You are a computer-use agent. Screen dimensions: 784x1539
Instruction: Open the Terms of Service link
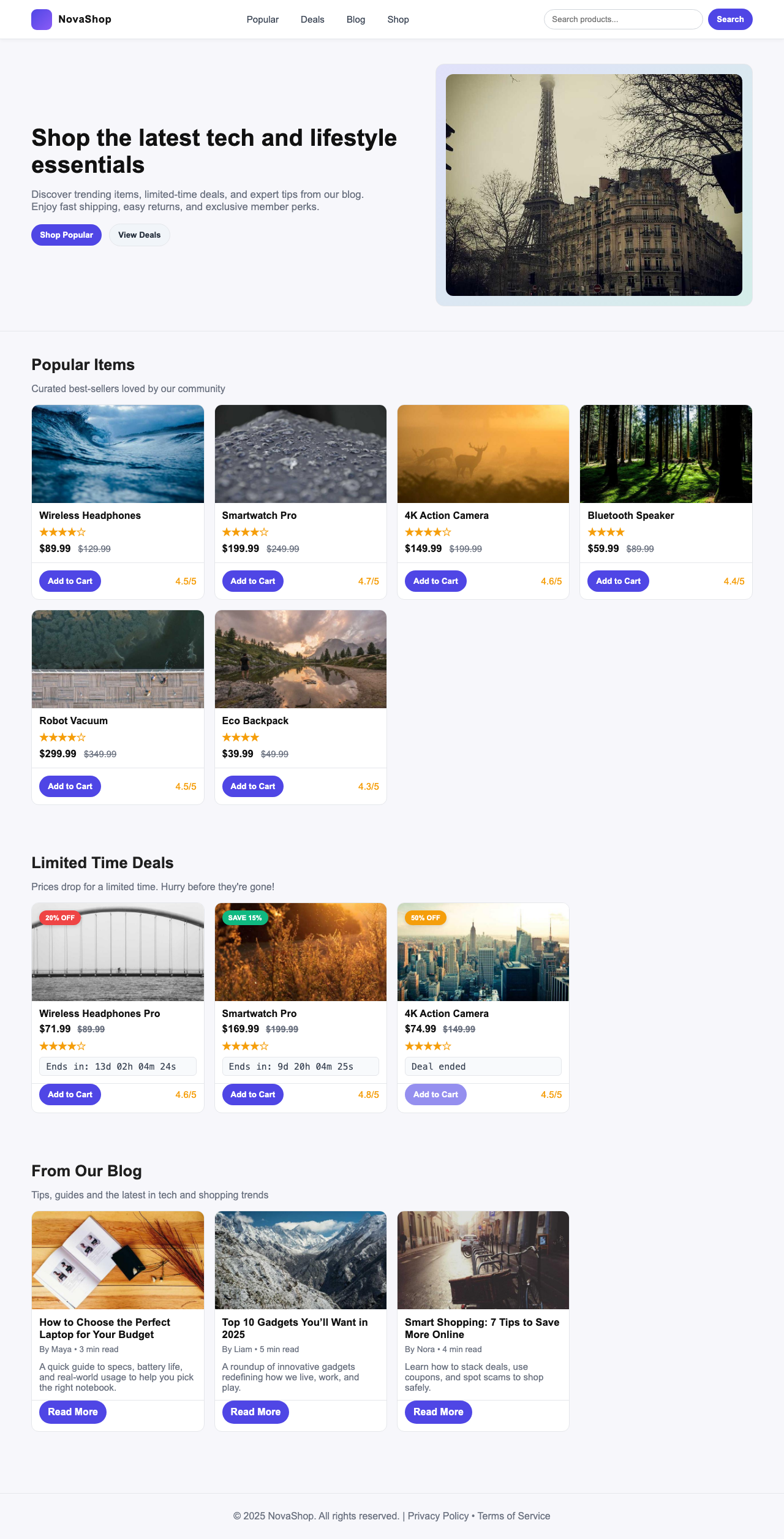coord(514,1515)
